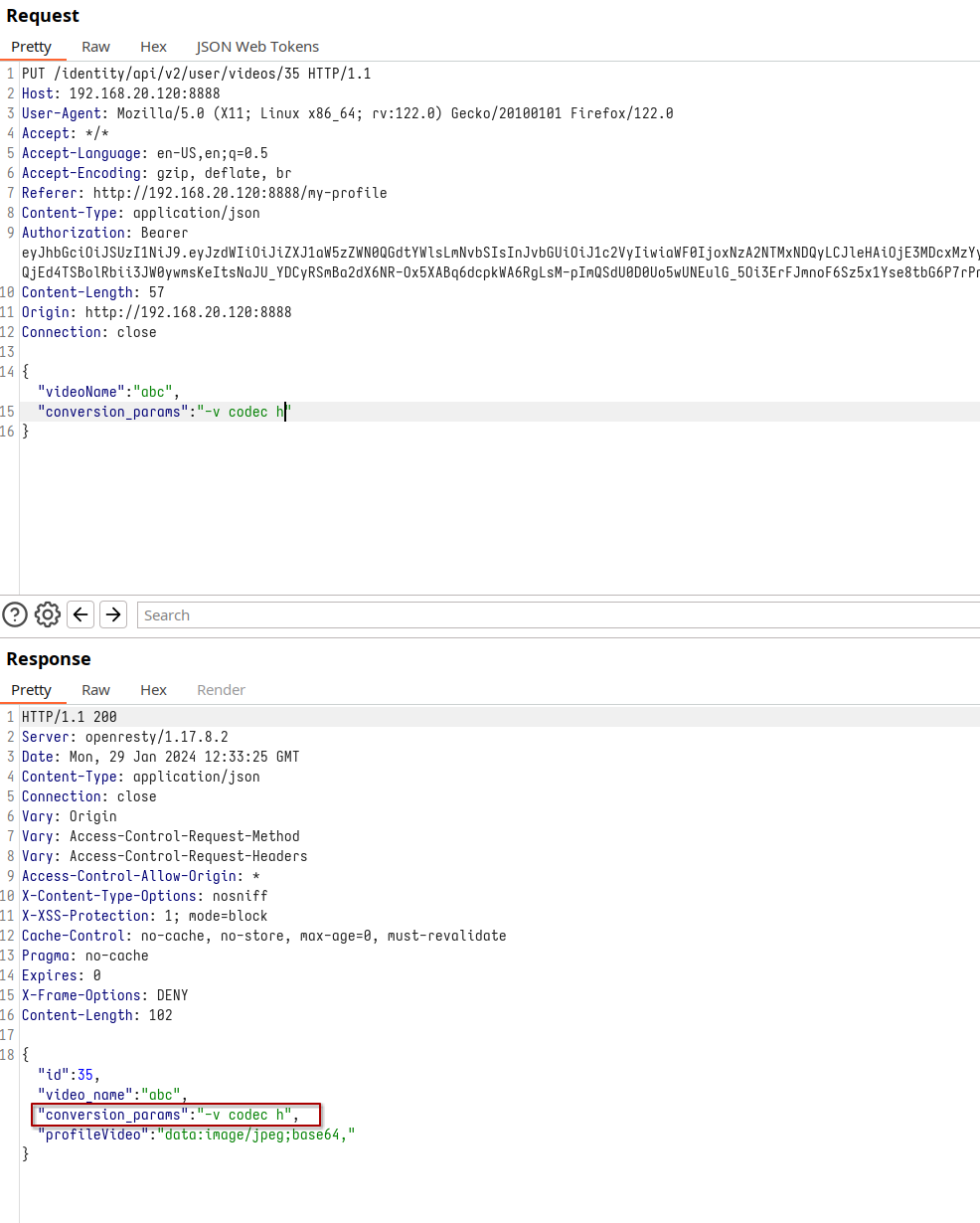Viewport: 980px width, 1223px height.
Task: Open search settings gear icon
Action: pos(48,614)
